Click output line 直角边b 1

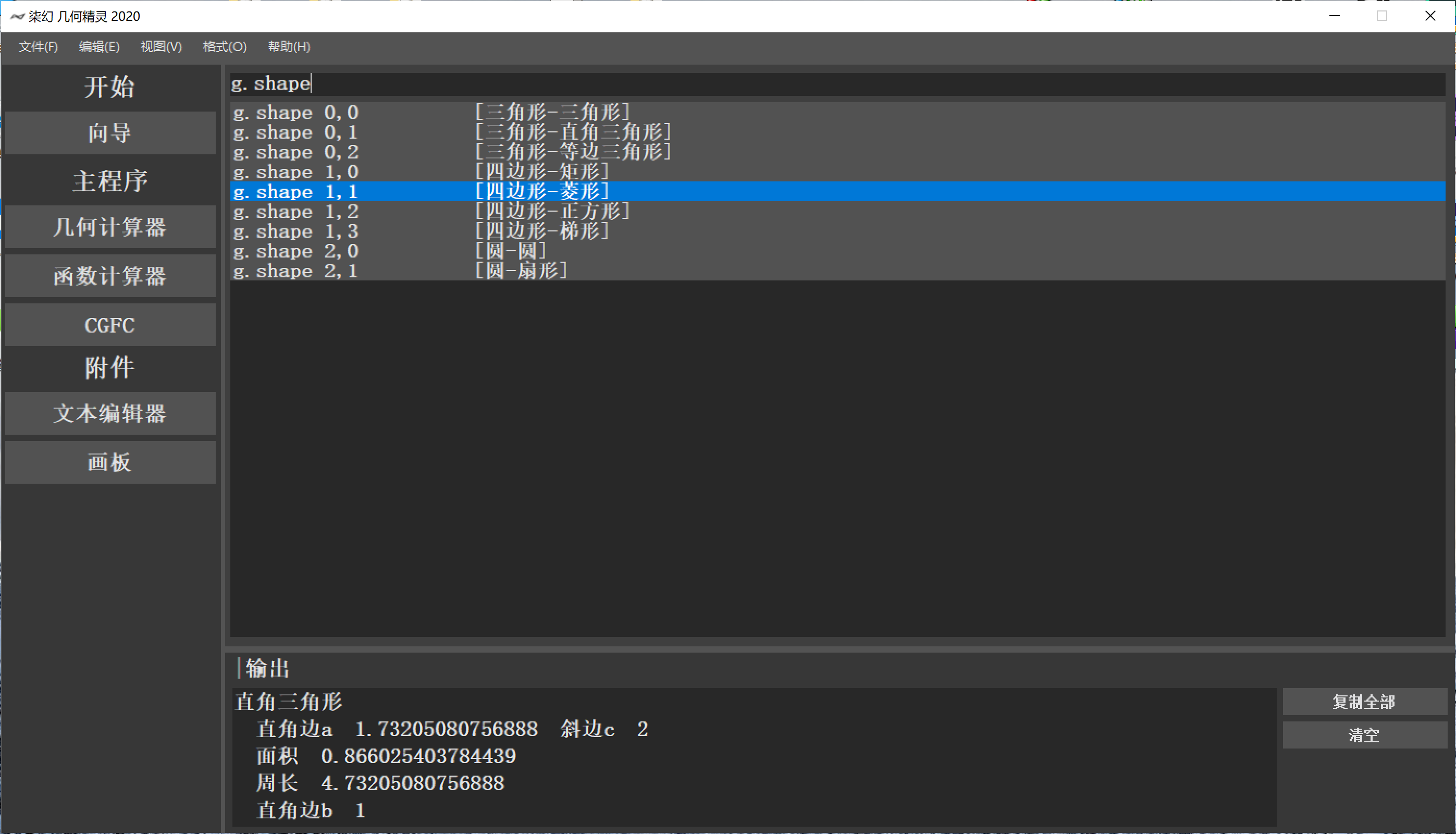[311, 810]
